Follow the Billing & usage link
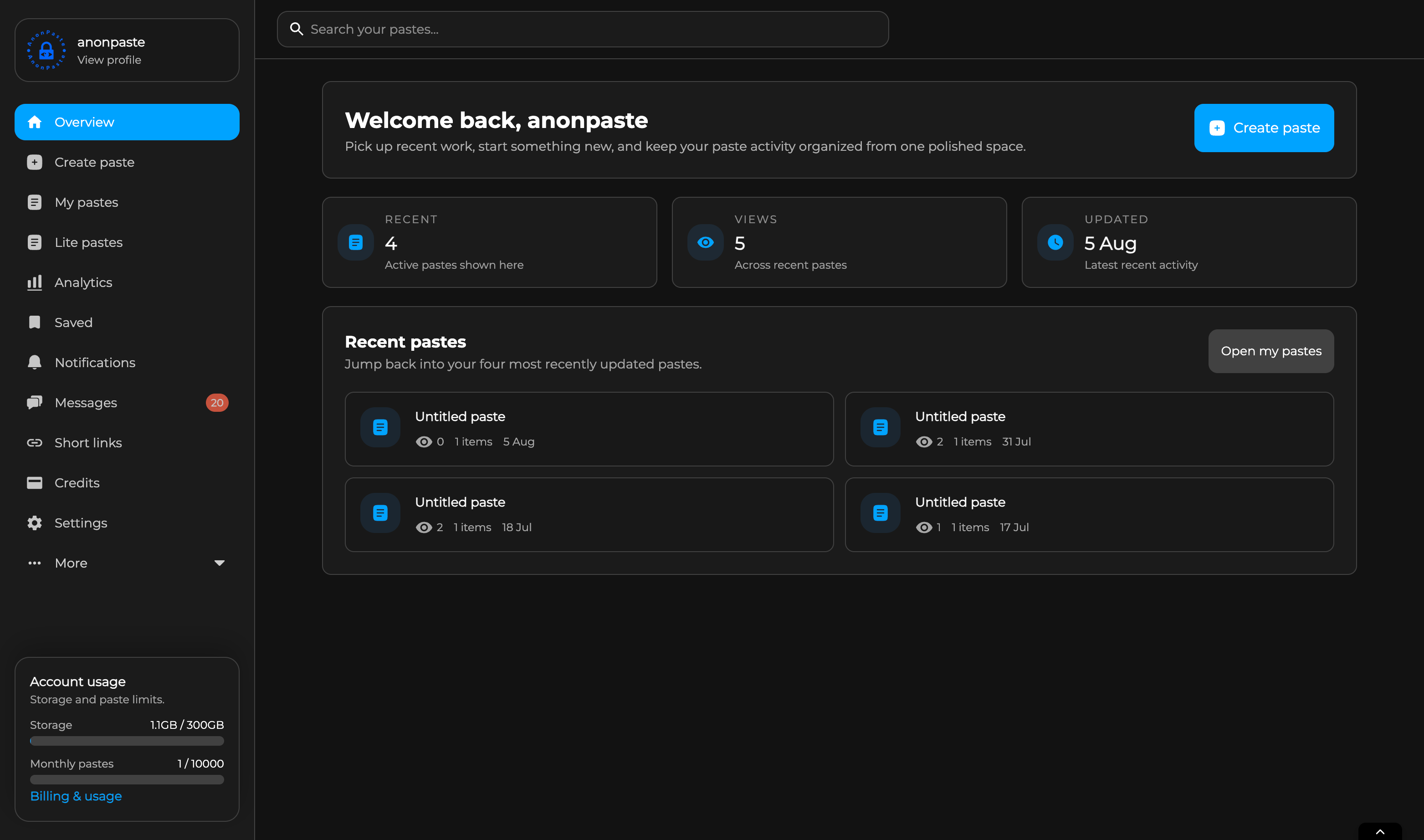Screen dimensions: 1424x840 point(76,796)
